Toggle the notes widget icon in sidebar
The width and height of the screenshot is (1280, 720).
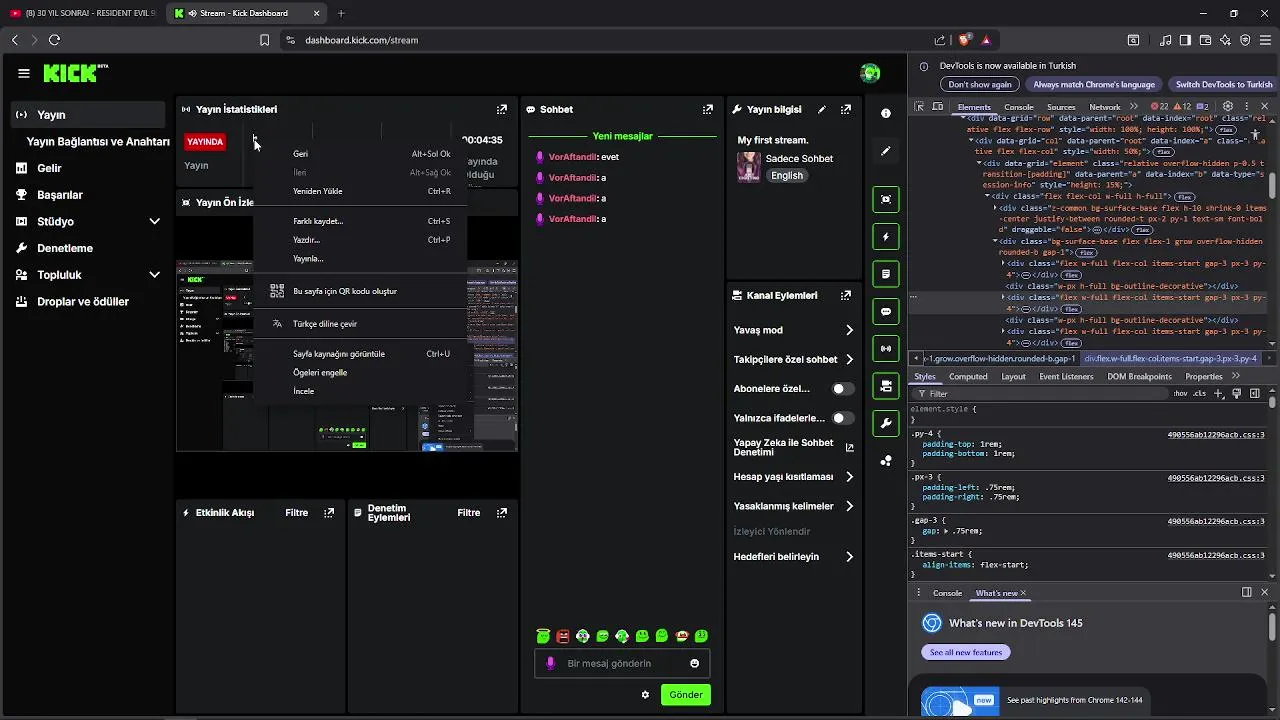[x=886, y=274]
